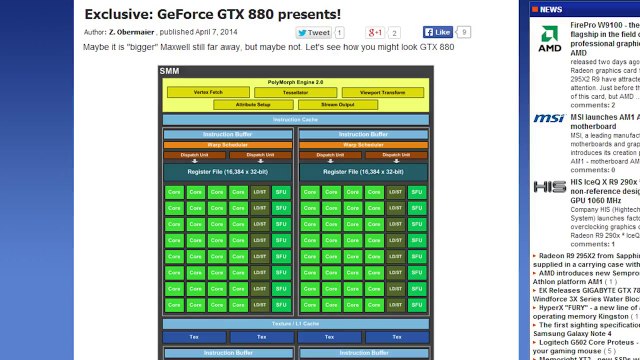Open Samsung Galaxy Note 4 specification link
The image size is (640, 360).
tap(587, 329)
